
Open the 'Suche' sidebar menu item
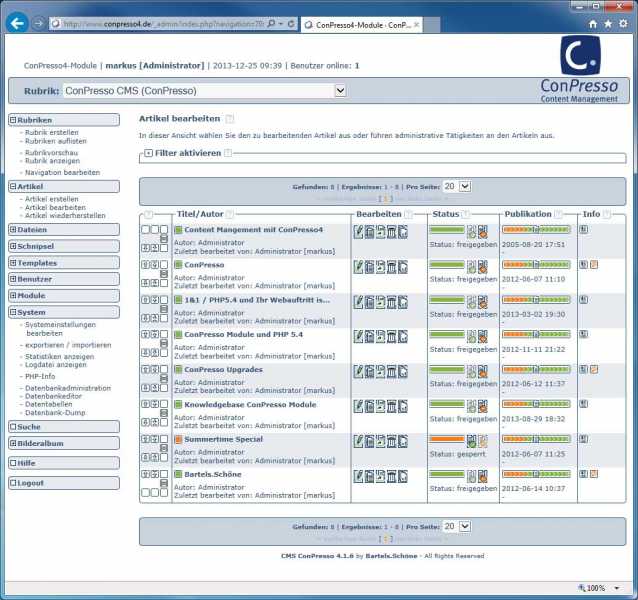[64, 427]
